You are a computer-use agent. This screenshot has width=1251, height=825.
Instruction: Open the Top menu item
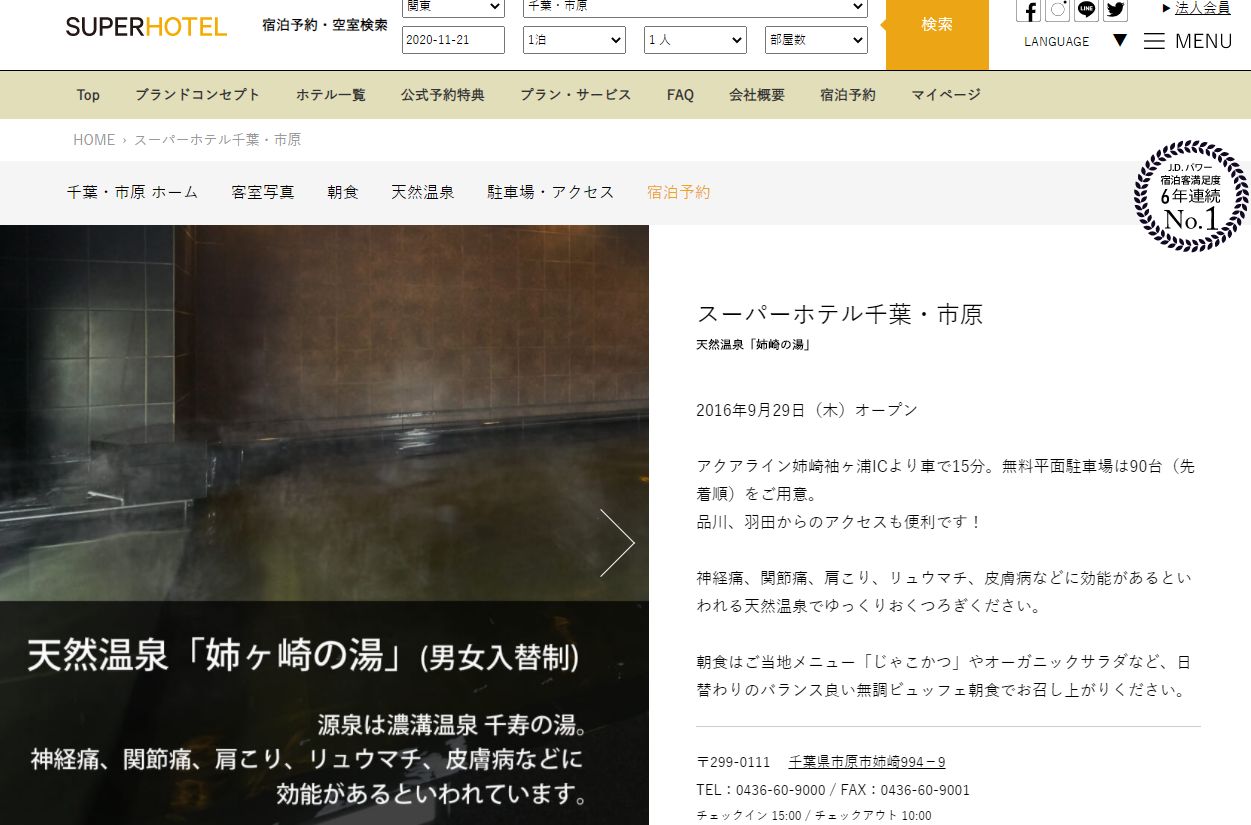click(x=88, y=95)
